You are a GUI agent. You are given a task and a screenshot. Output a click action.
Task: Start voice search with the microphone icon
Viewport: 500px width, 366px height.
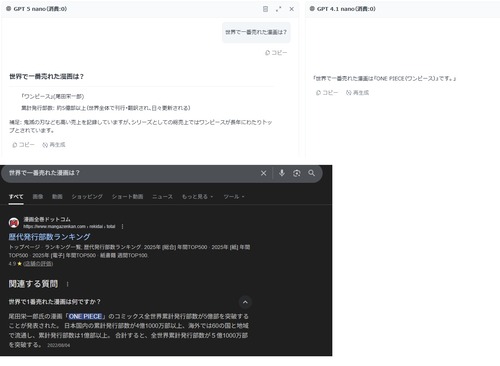(282, 173)
